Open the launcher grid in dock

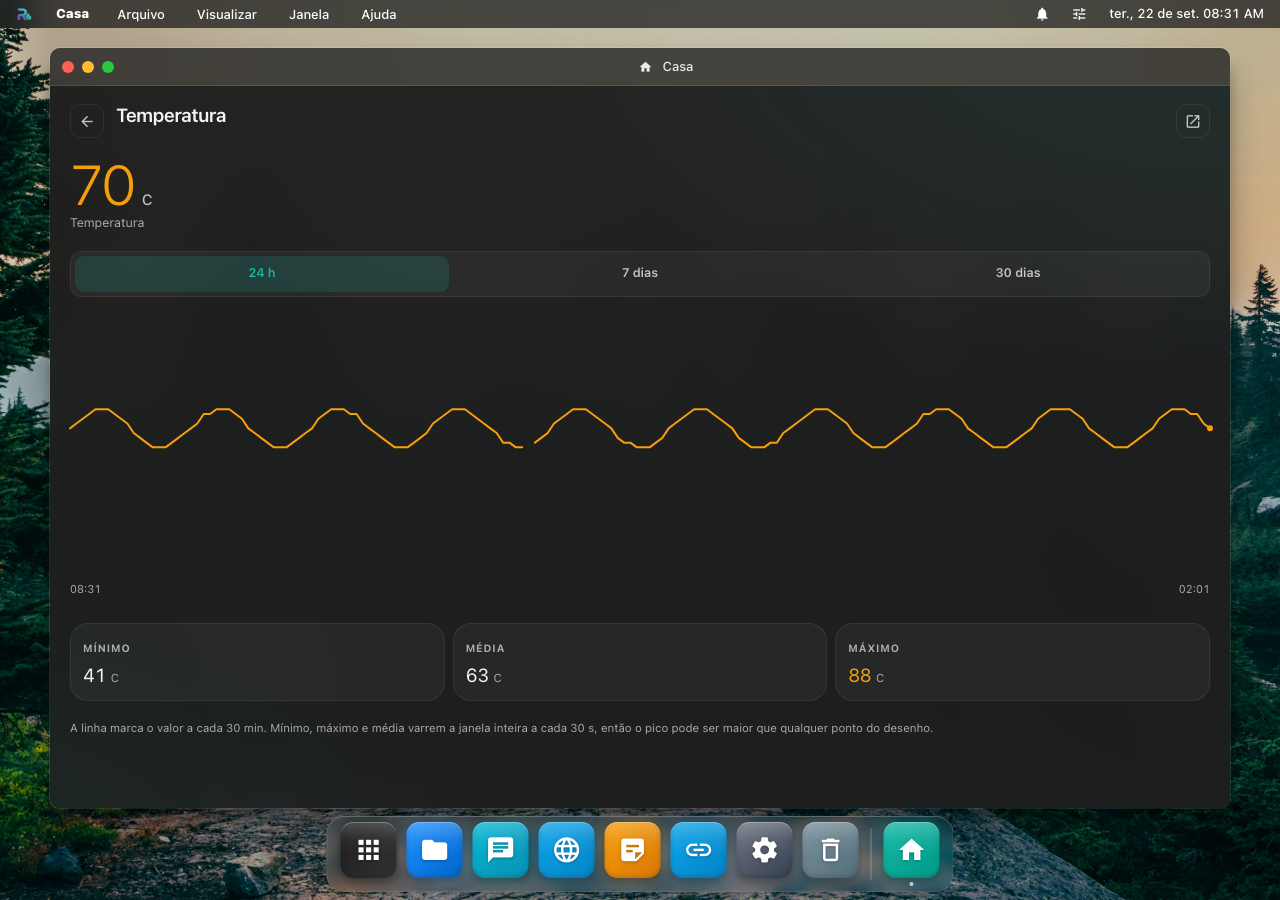click(369, 850)
